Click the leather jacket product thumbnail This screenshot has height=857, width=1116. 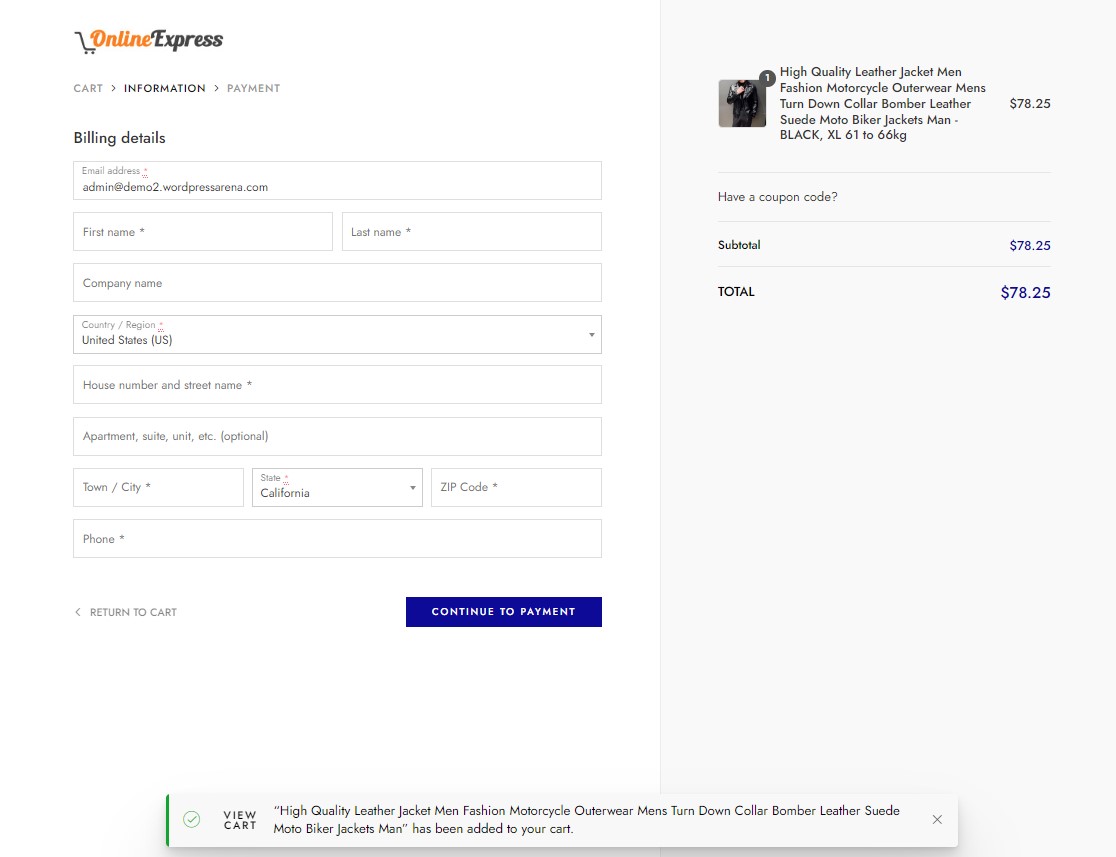tap(742, 103)
